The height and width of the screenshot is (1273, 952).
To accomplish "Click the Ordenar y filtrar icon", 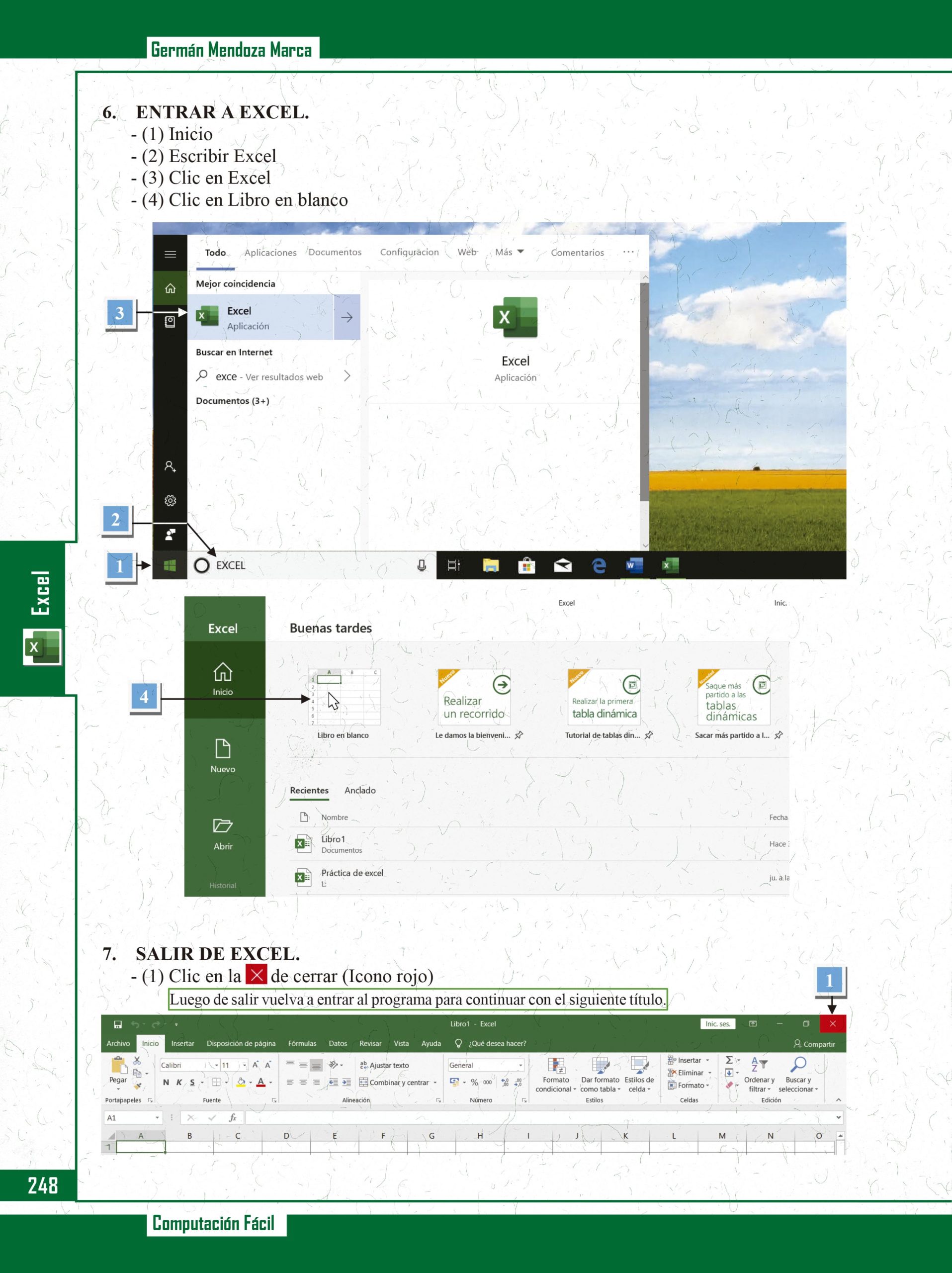I will [759, 1065].
